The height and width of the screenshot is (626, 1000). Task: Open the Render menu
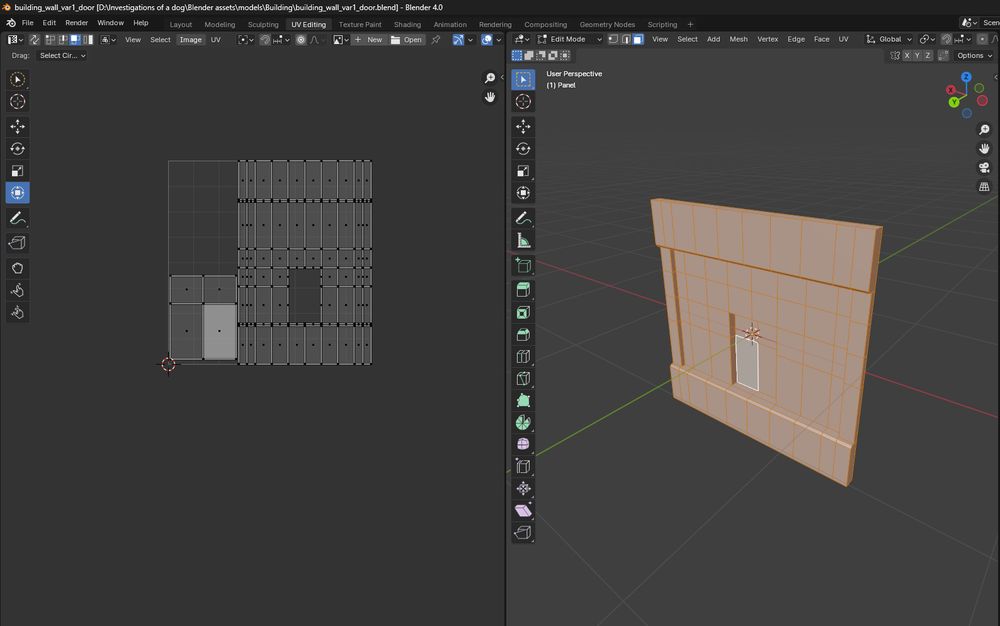click(77, 22)
